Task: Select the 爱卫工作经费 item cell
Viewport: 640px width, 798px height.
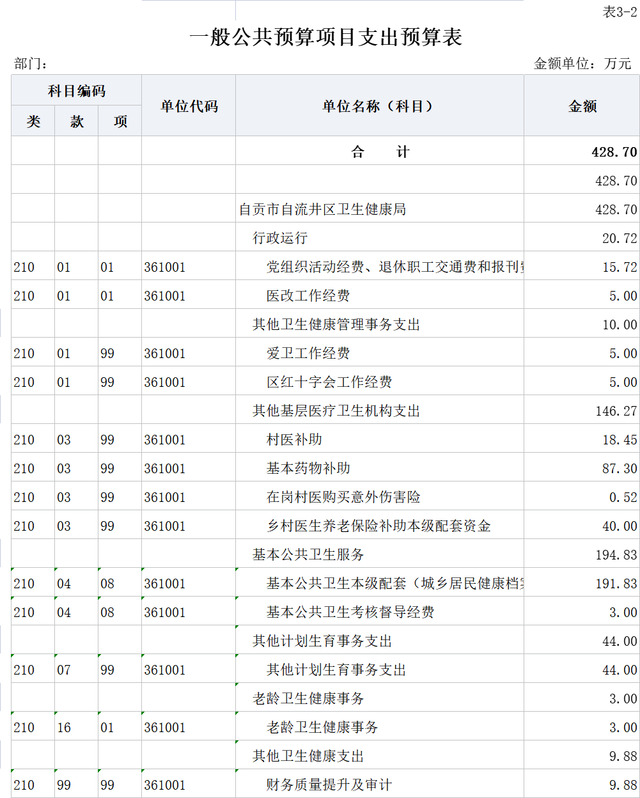Action: [308, 354]
